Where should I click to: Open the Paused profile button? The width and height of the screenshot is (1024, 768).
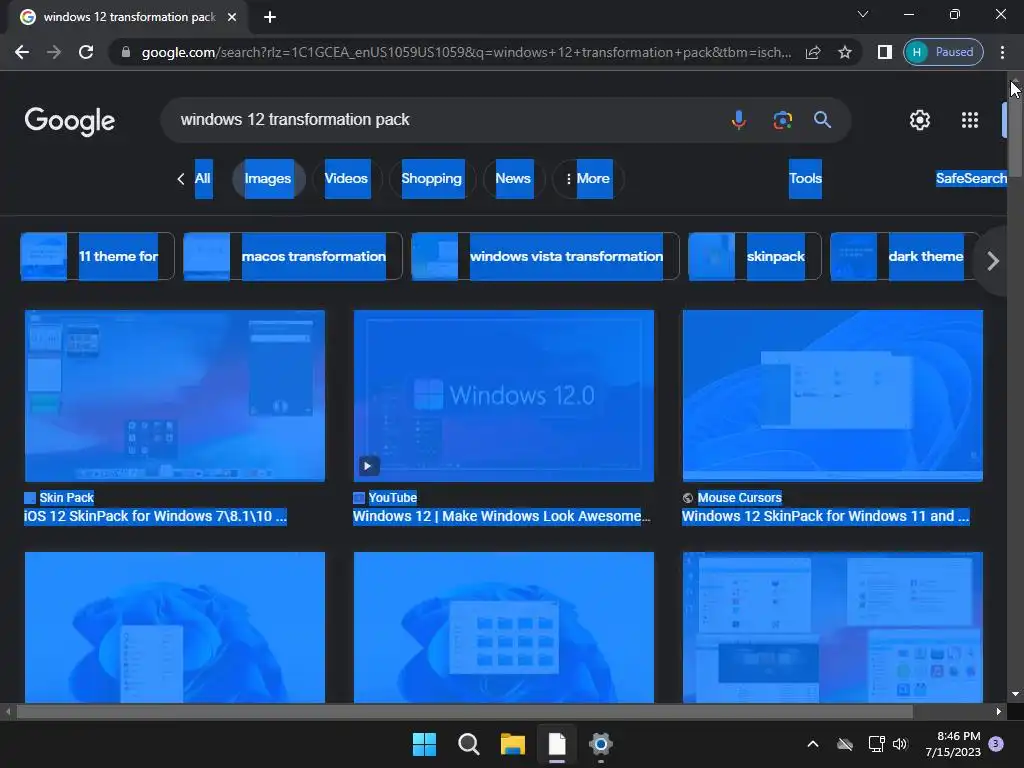click(x=944, y=52)
